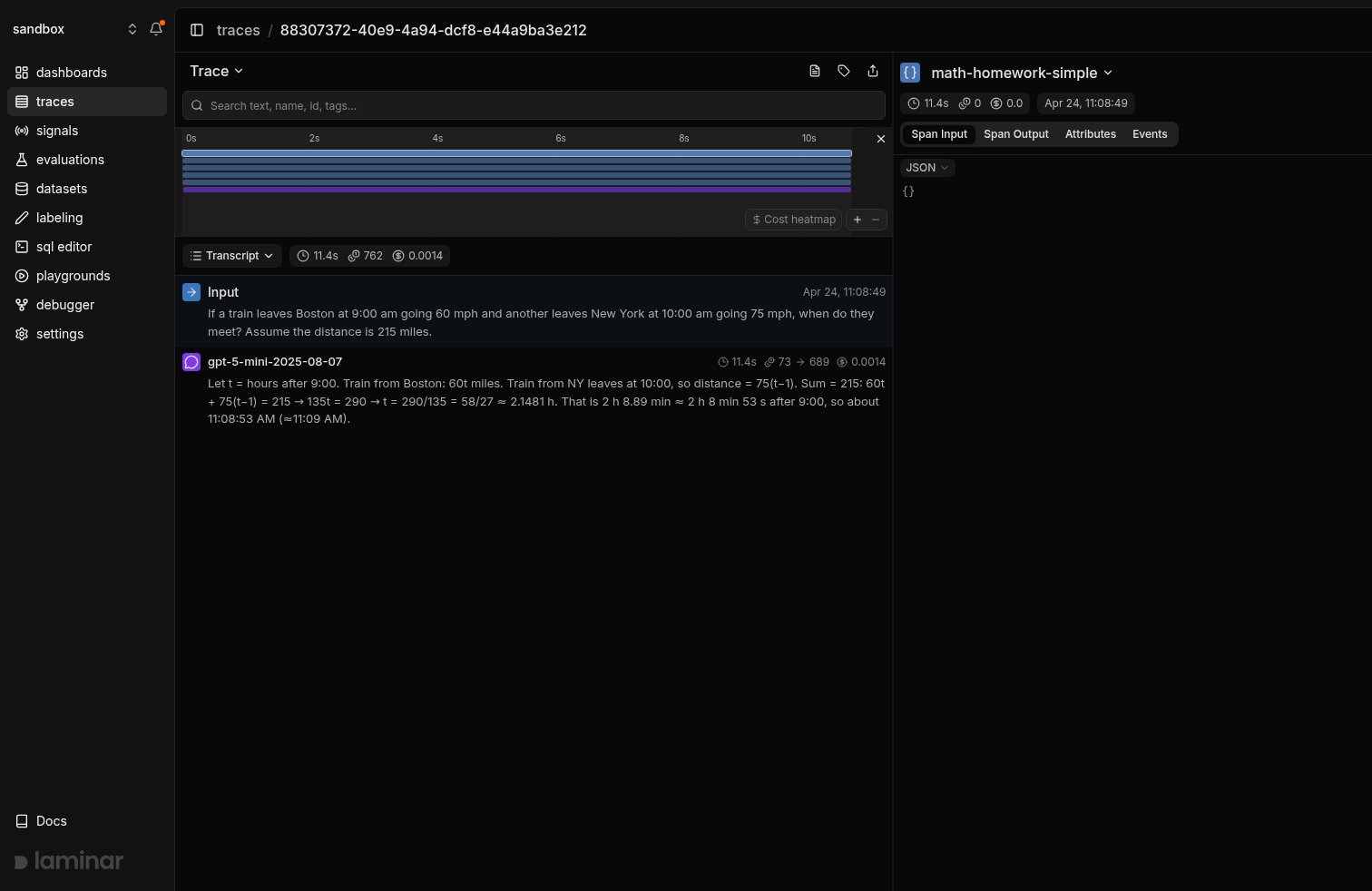The height and width of the screenshot is (891, 1372).
Task: Close the timeline panel
Action: click(x=880, y=139)
